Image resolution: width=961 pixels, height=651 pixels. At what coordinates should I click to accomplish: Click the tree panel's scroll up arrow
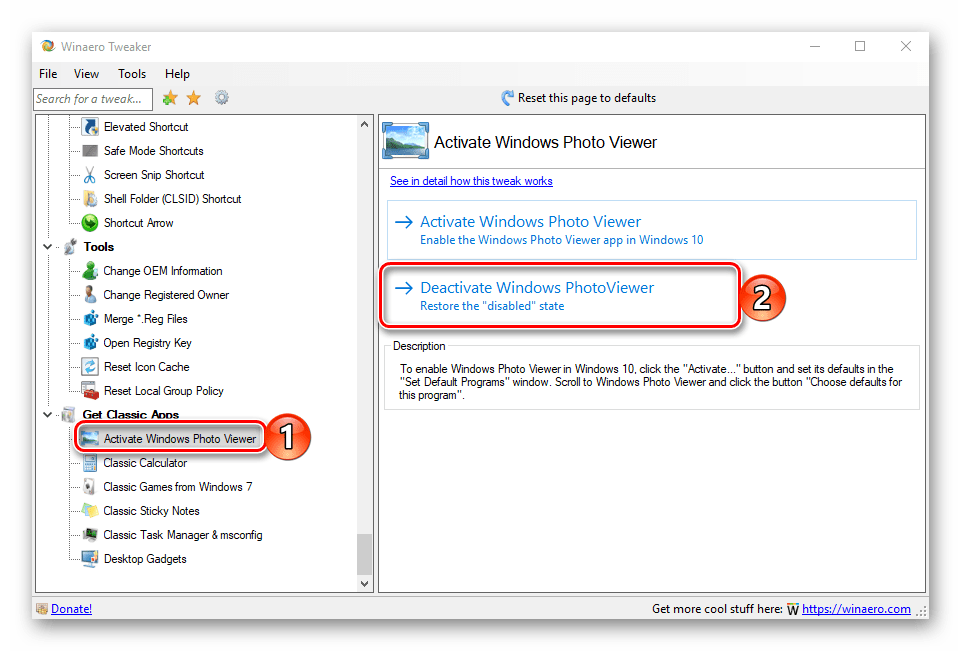365,122
